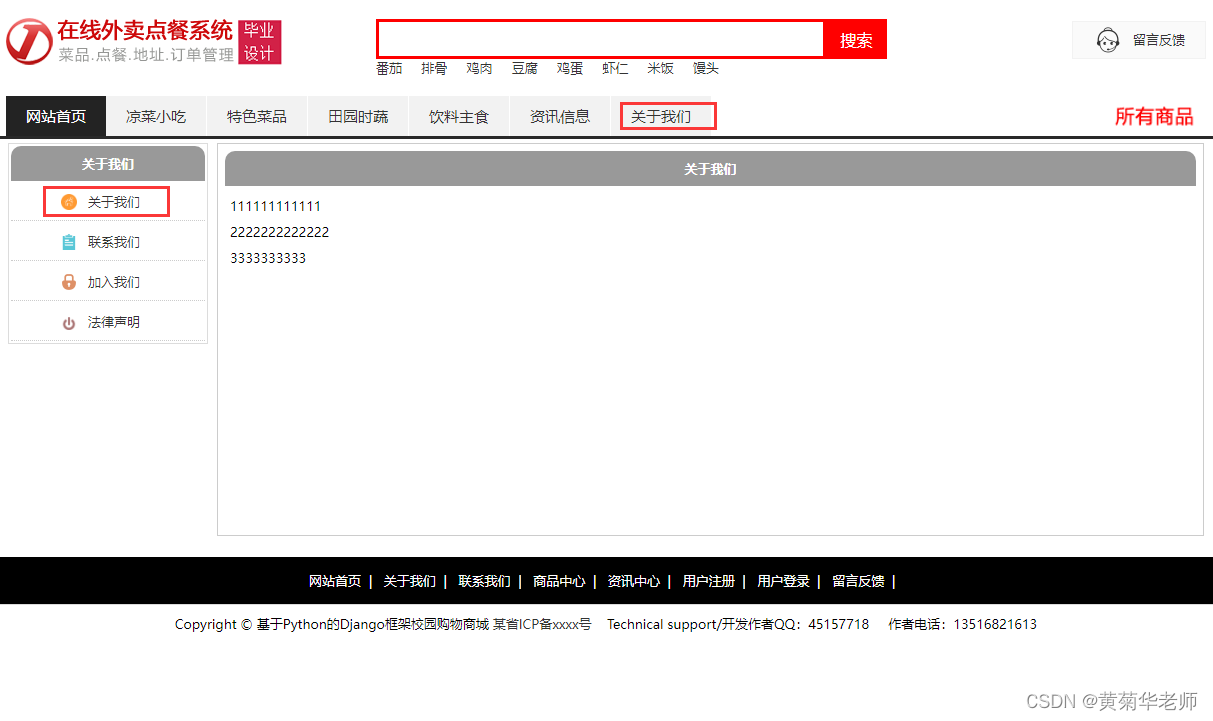Click the power icon beside 法律声明
Image resolution: width=1213 pixels, height=721 pixels.
(x=69, y=323)
